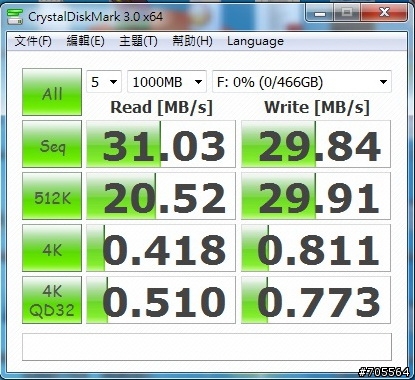
Task: Select the 512K write result 29.91
Action: 316,196
